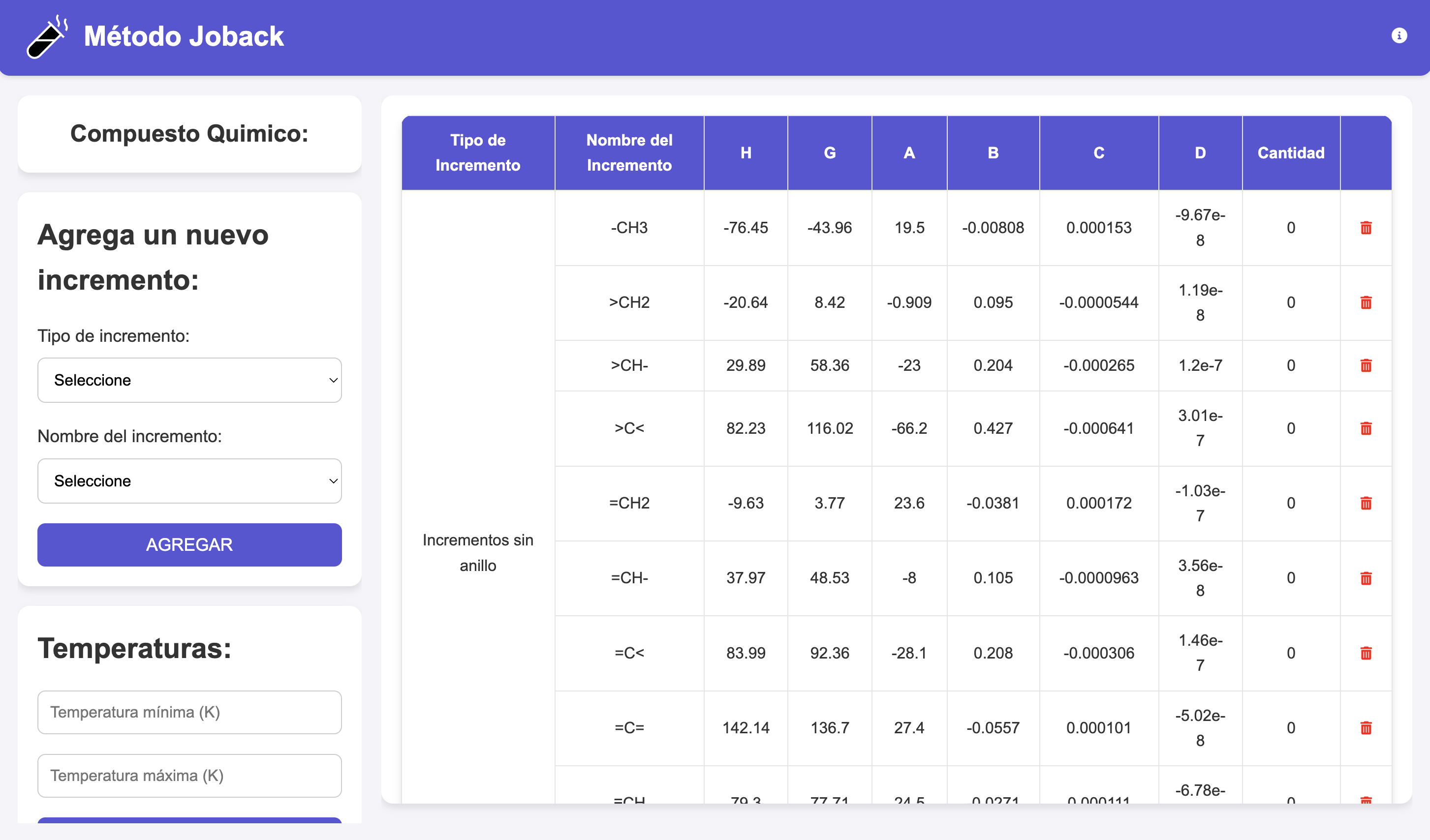
Task: Click the >C< name cell
Action: (x=629, y=428)
